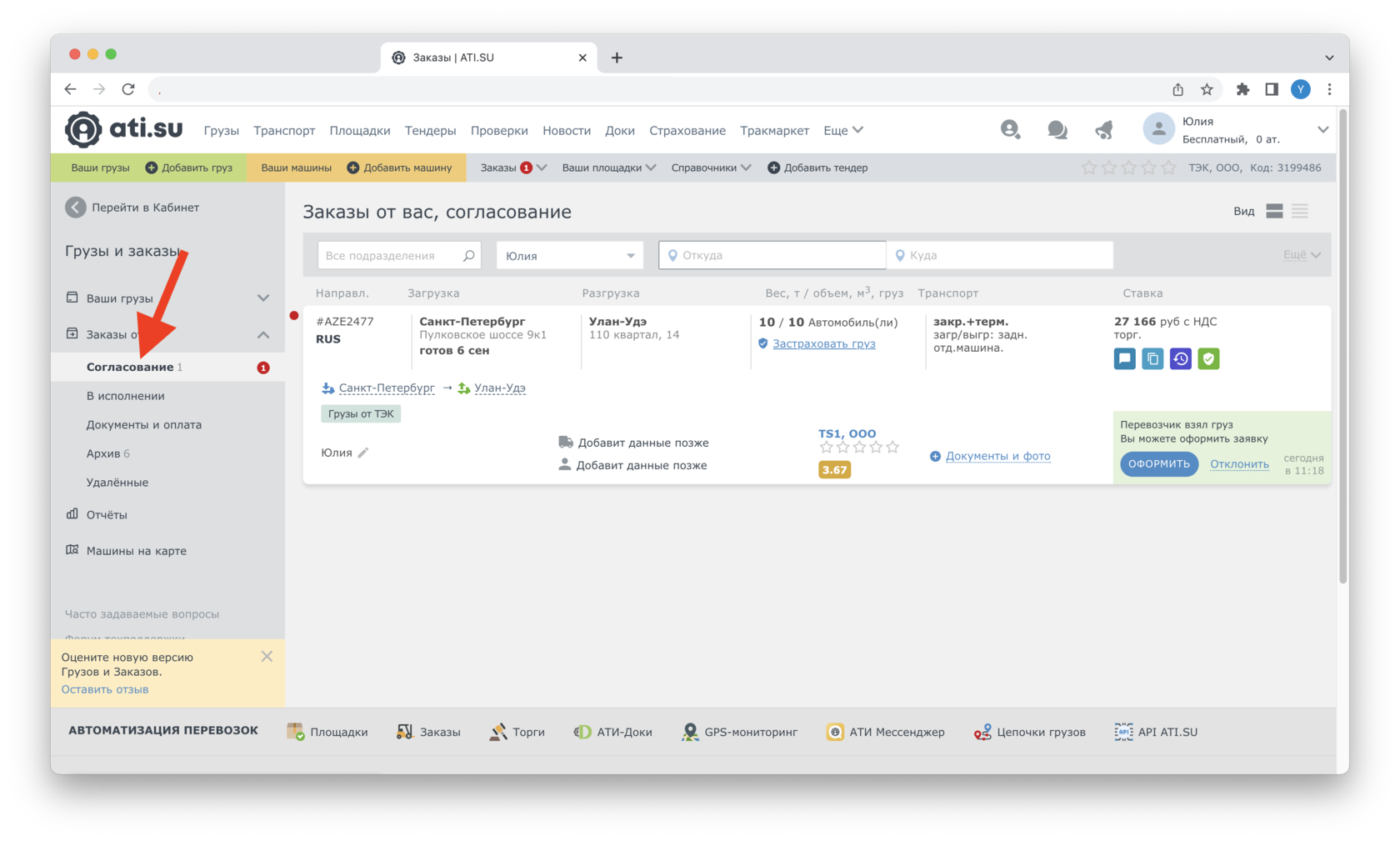This screenshot has width=1400, height=841.
Task: Click the green shield icon
Action: pyautogui.click(x=1209, y=359)
